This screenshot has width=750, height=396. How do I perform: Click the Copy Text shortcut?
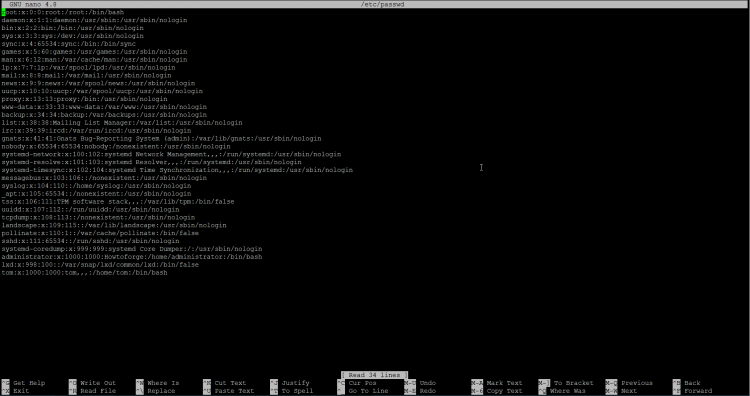click(496, 391)
